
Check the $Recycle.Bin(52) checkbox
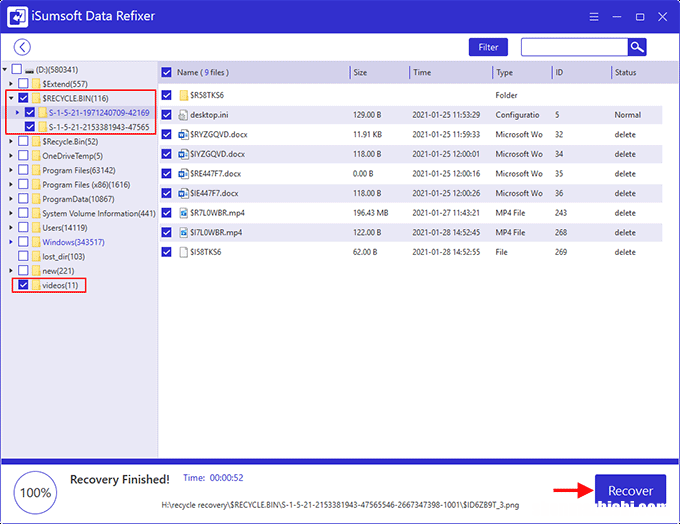[x=23, y=141]
